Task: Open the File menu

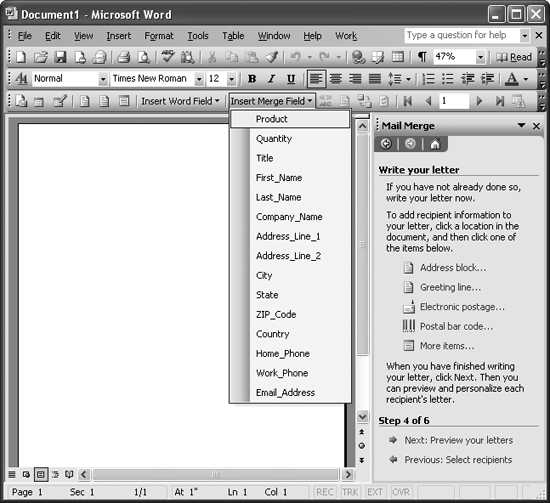Action: tap(25, 36)
